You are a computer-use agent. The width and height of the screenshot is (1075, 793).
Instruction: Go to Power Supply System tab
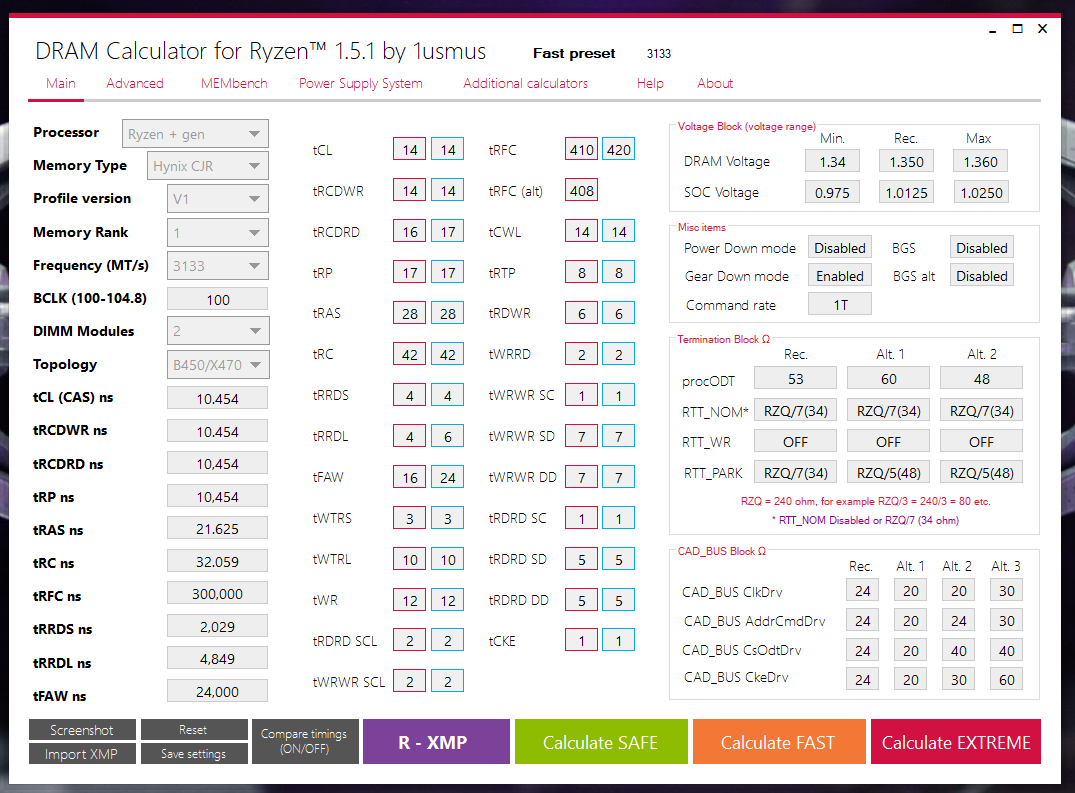point(361,84)
